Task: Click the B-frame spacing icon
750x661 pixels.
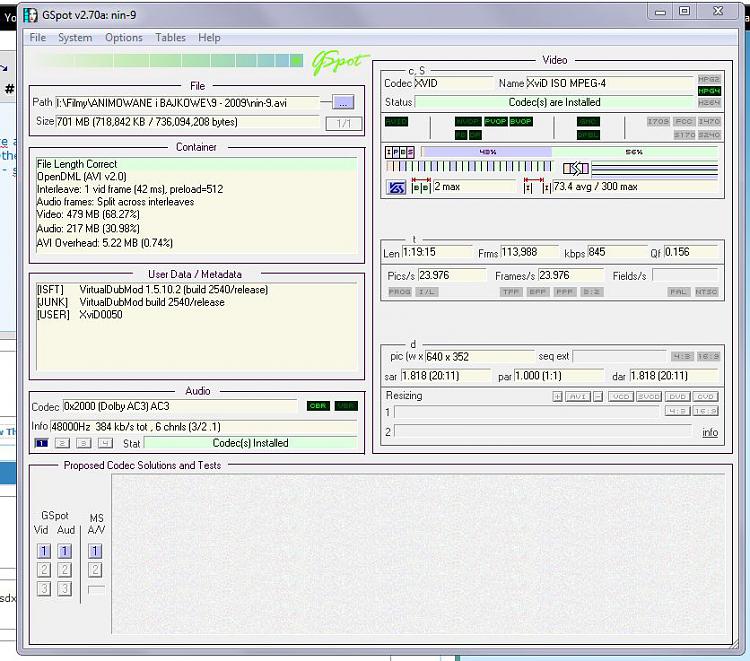Action: coord(421,186)
